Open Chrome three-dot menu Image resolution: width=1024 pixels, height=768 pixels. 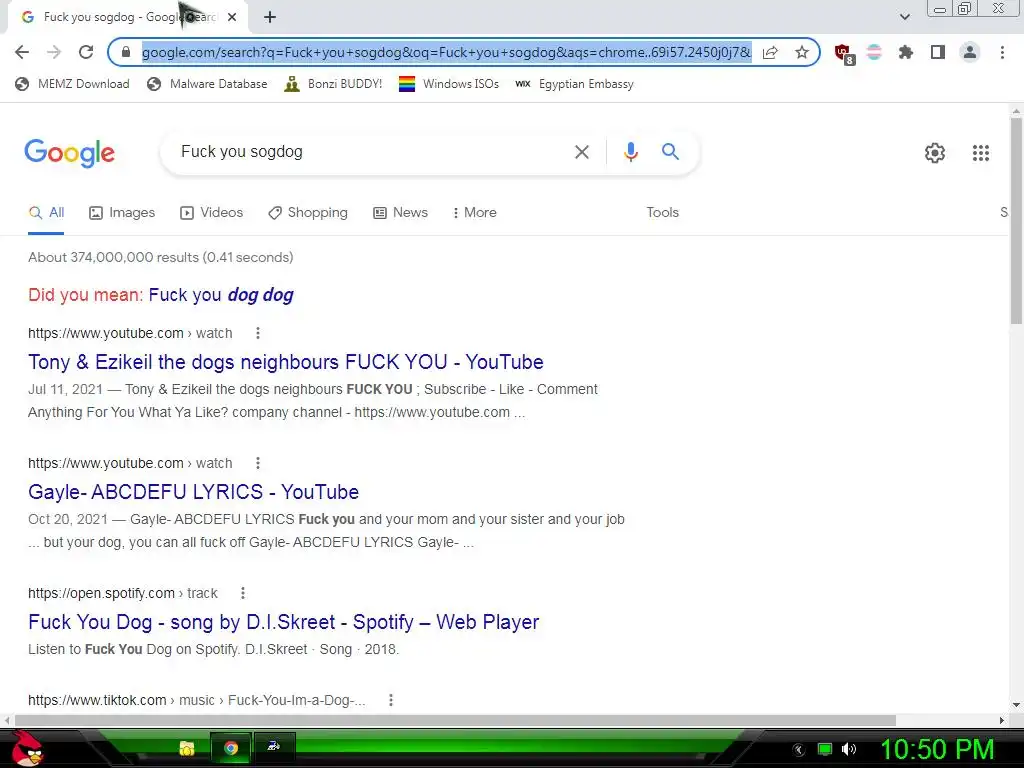pos(1002,52)
